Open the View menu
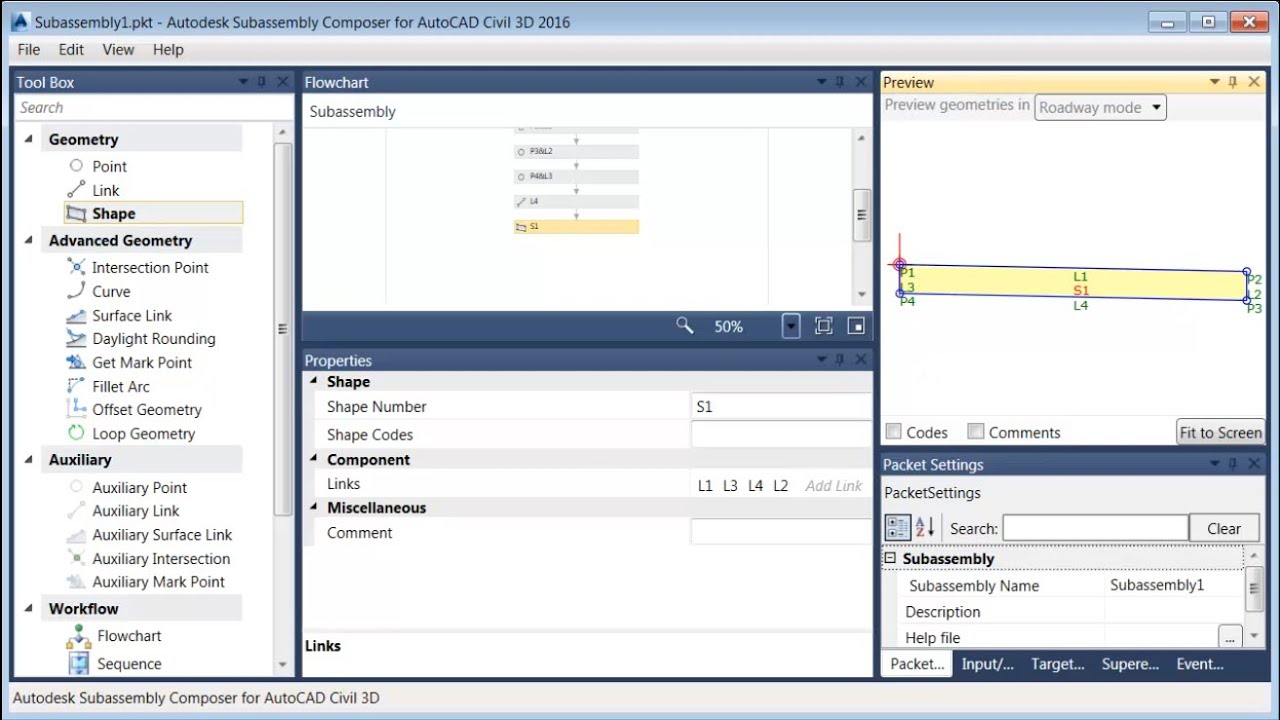 (118, 49)
